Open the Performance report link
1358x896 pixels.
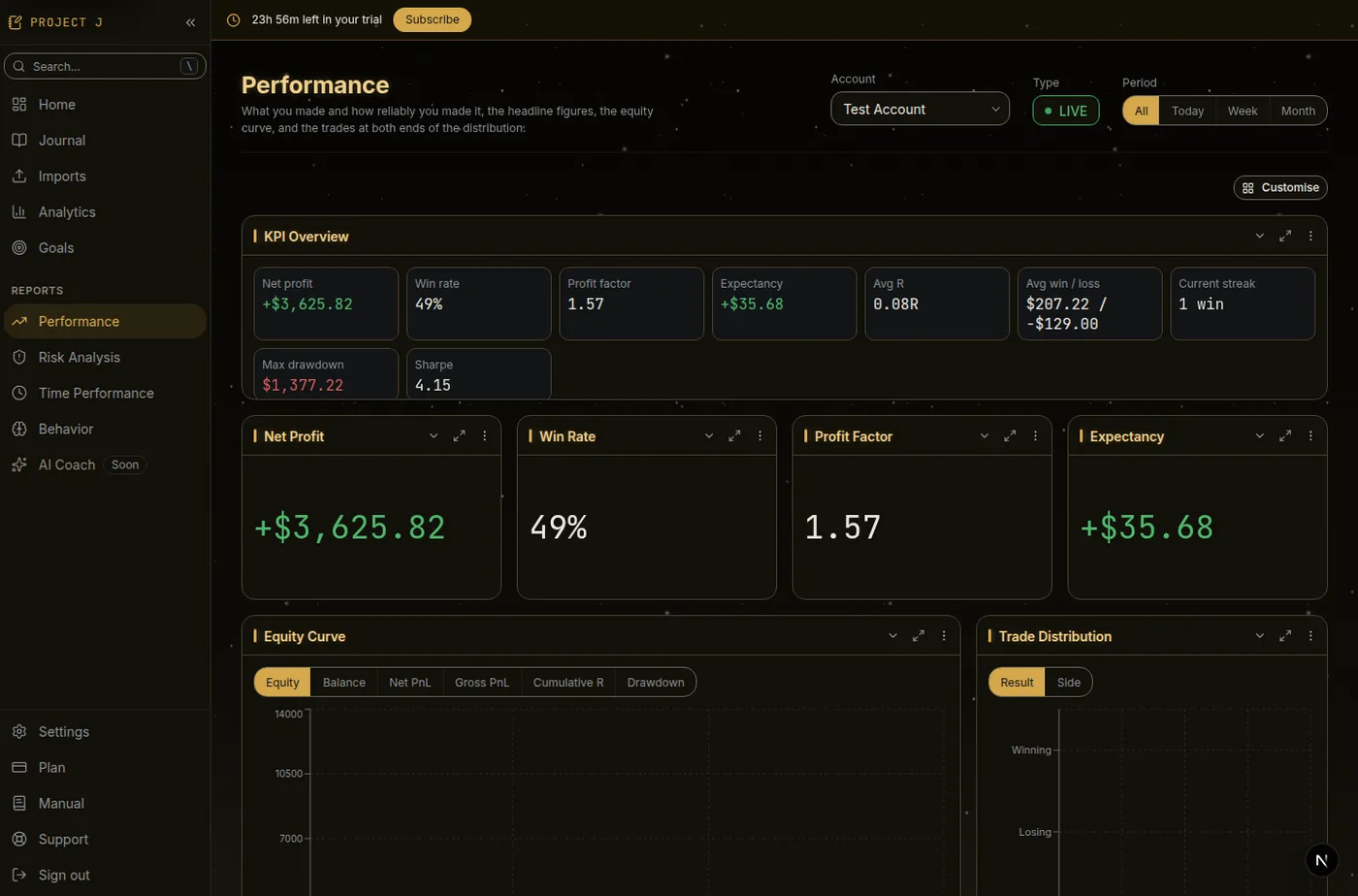tap(105, 322)
